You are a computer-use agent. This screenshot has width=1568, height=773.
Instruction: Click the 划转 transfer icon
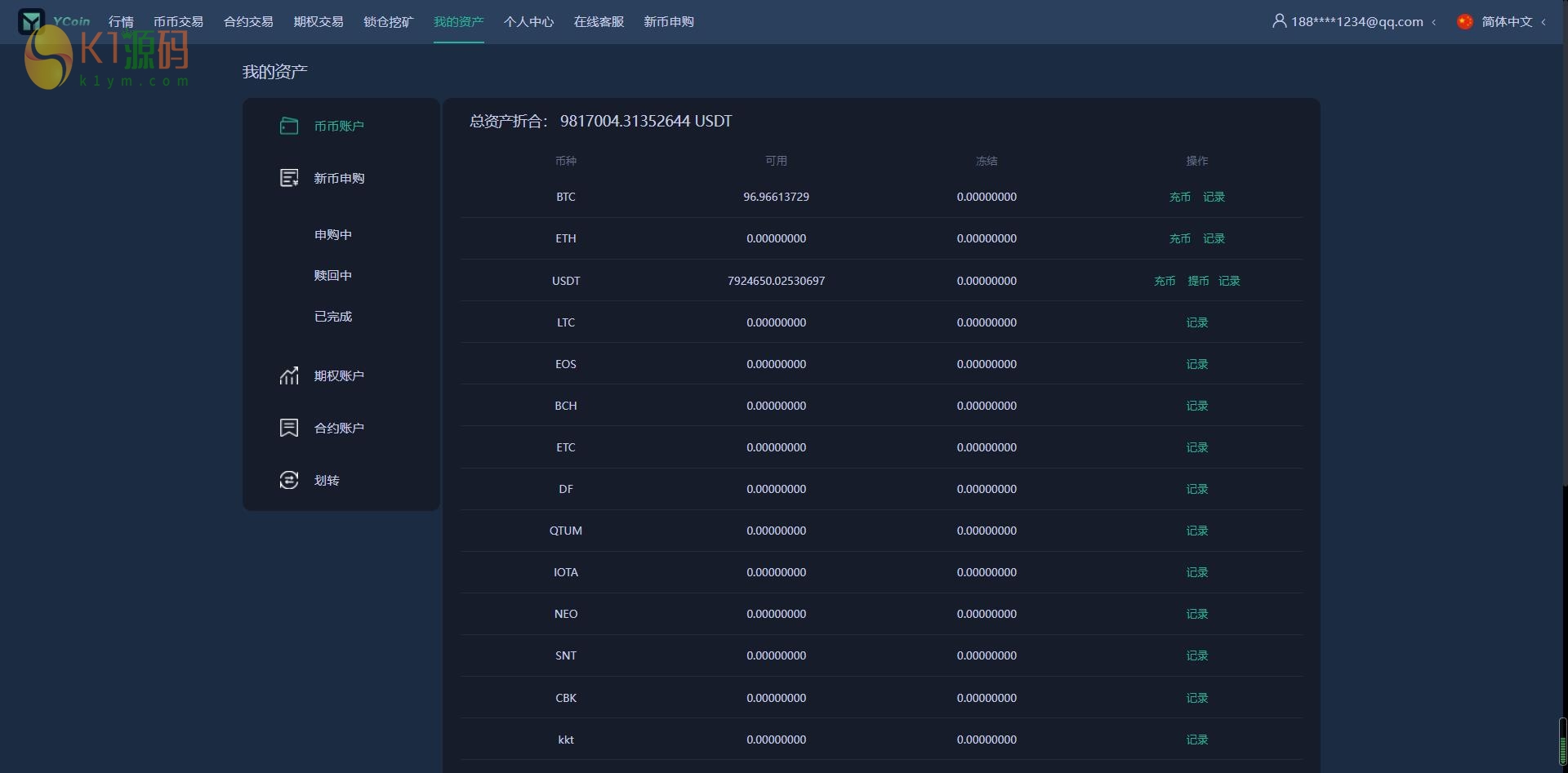(x=289, y=480)
